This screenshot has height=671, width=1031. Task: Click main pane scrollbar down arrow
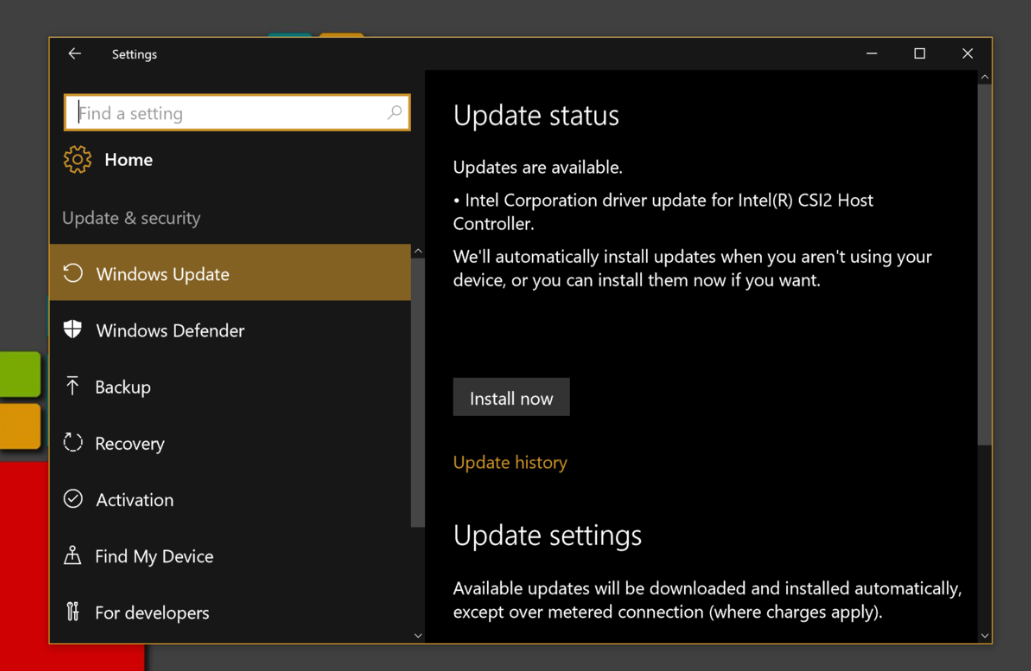pos(984,635)
